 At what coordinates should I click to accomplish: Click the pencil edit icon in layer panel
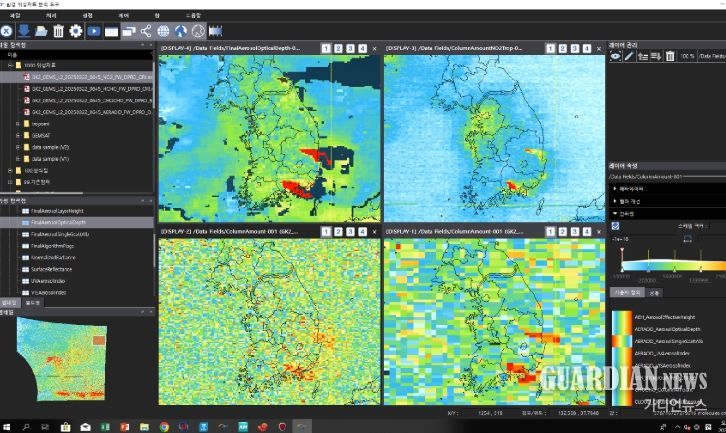[629, 56]
